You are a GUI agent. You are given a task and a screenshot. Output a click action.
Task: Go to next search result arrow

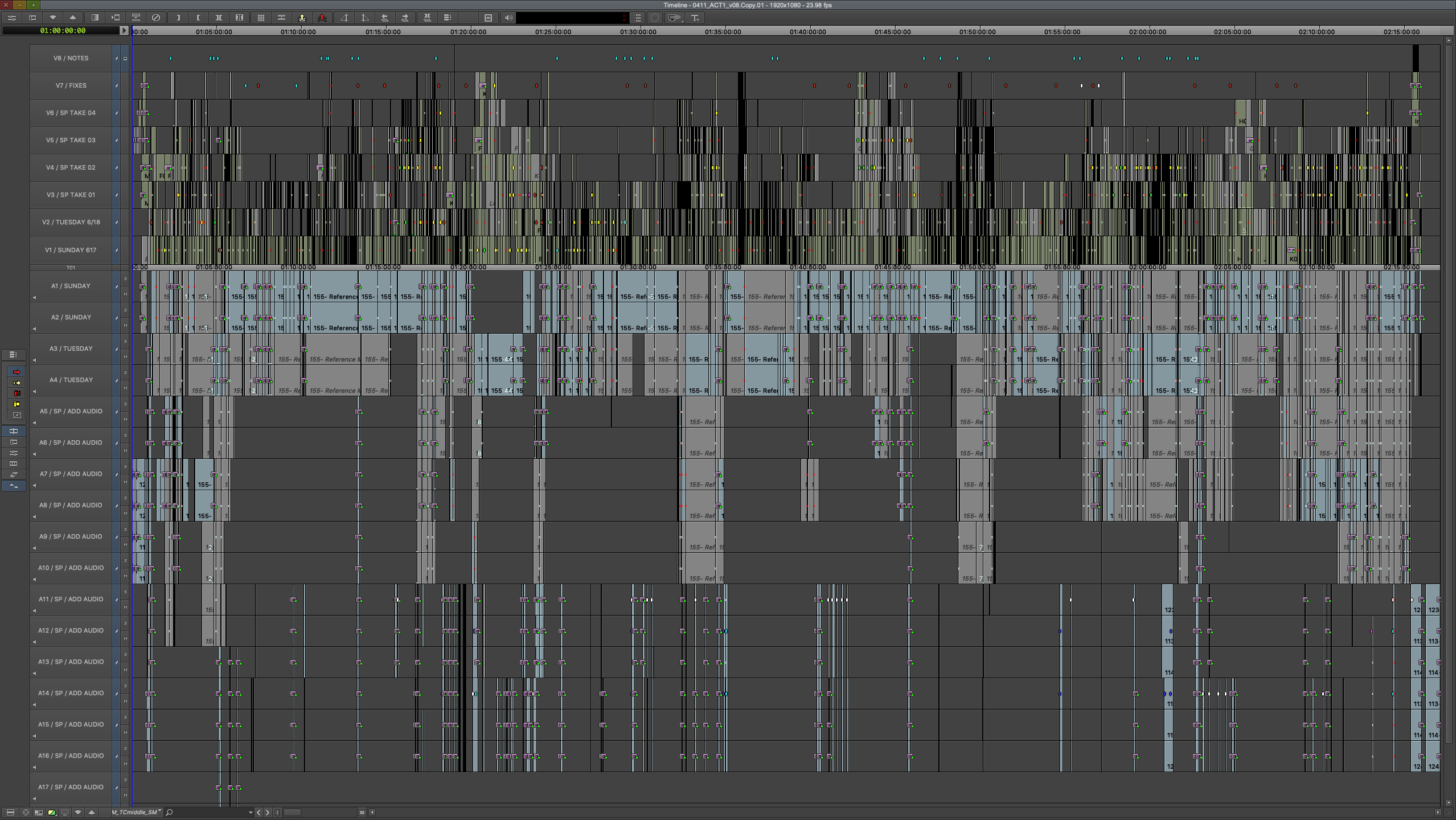[268, 812]
